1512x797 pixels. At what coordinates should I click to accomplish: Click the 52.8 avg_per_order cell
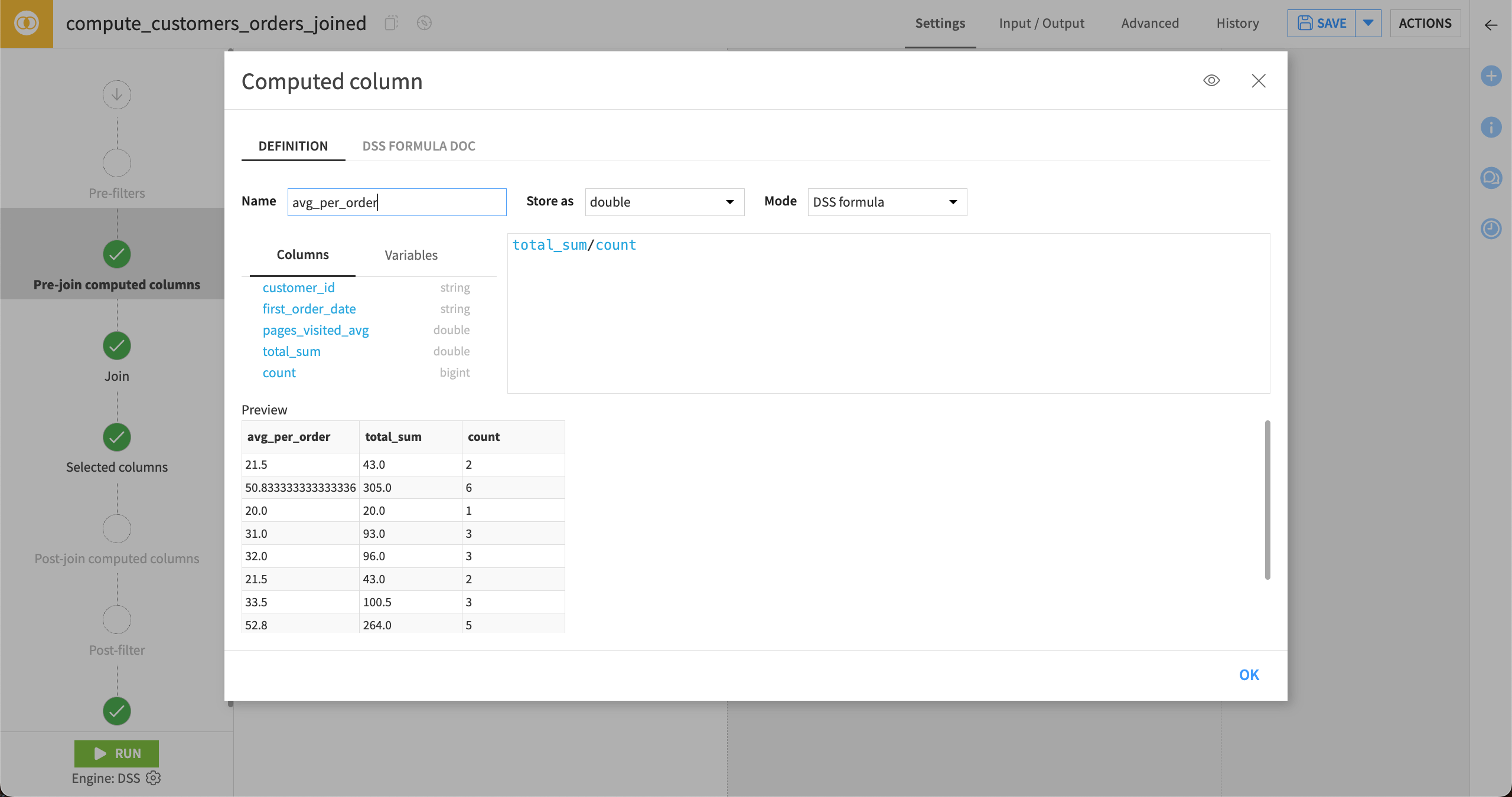pos(301,624)
